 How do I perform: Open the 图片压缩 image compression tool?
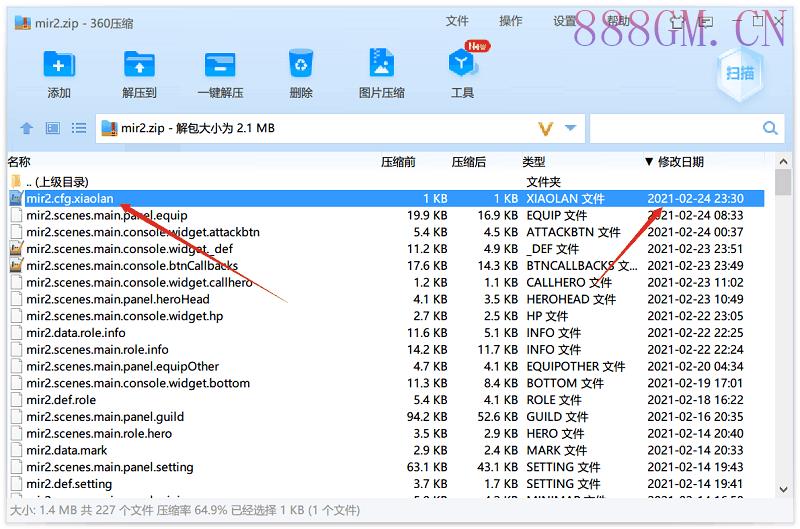pyautogui.click(x=381, y=63)
